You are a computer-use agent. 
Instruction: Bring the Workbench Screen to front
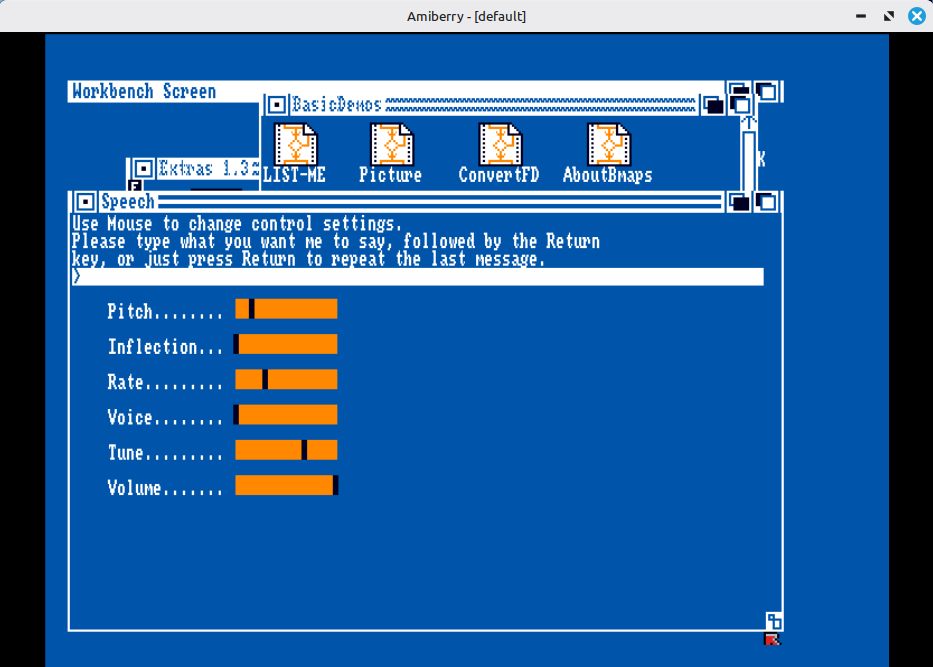click(767, 91)
